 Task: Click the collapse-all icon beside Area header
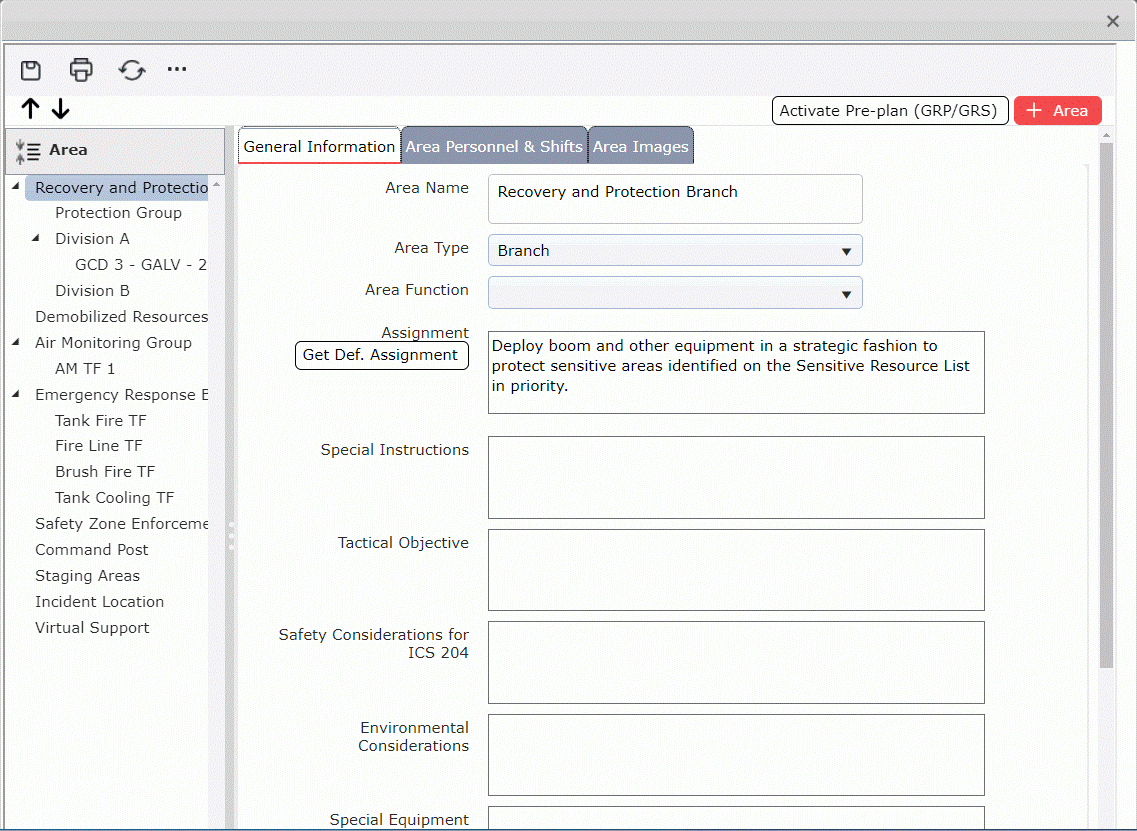[28, 151]
